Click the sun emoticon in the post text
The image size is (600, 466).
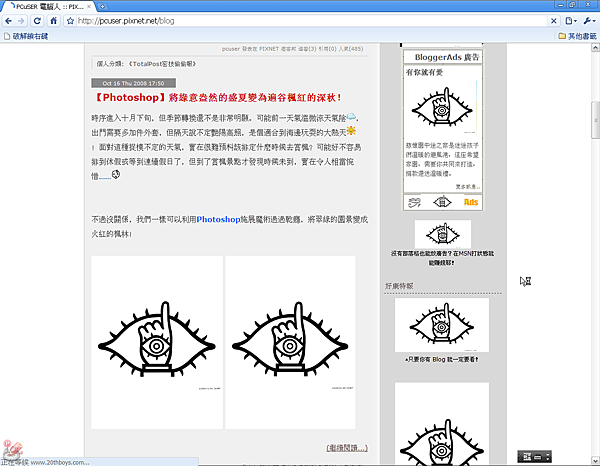(x=351, y=131)
